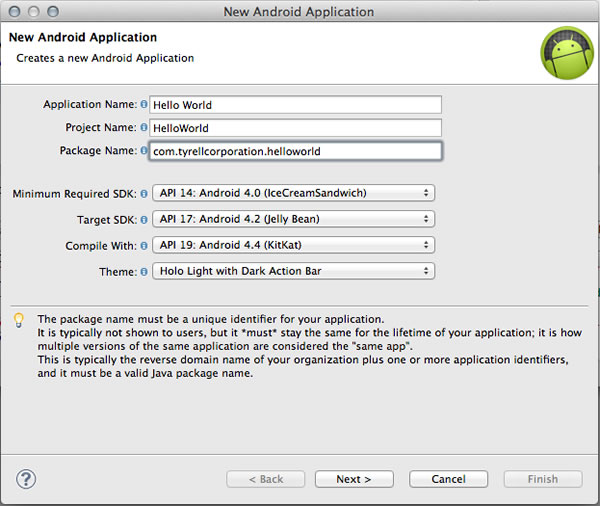This screenshot has height=506, width=600.
Task: Click the disabled Finish button
Action: pos(543,479)
